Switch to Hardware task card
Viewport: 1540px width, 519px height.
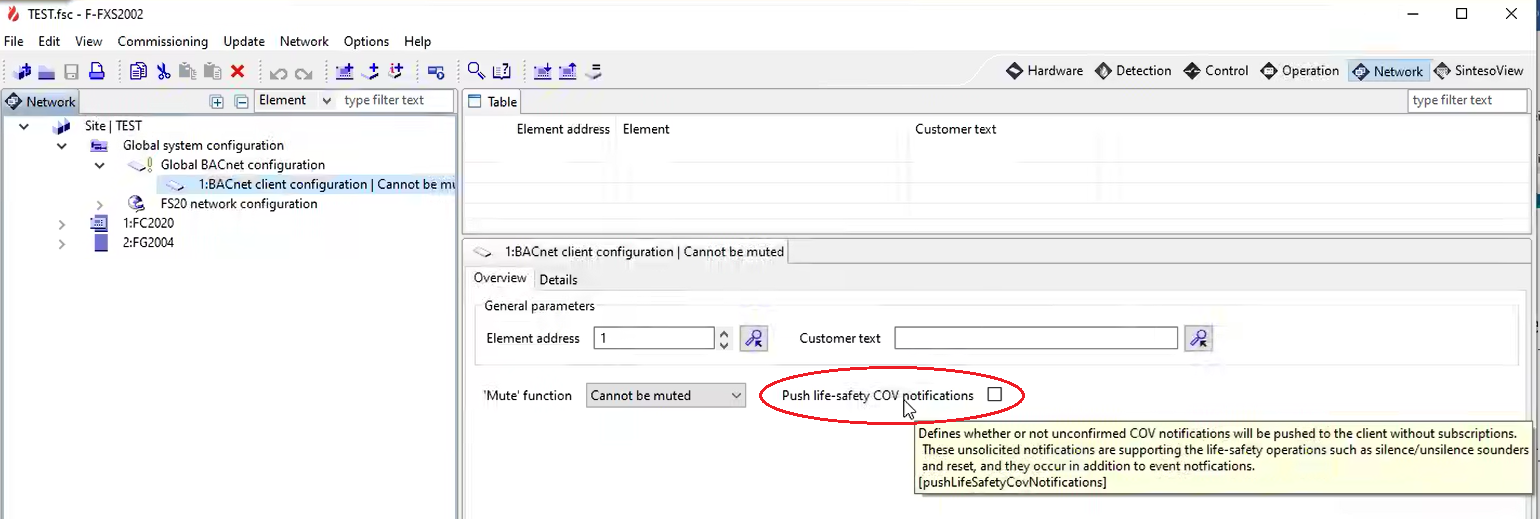click(1044, 71)
